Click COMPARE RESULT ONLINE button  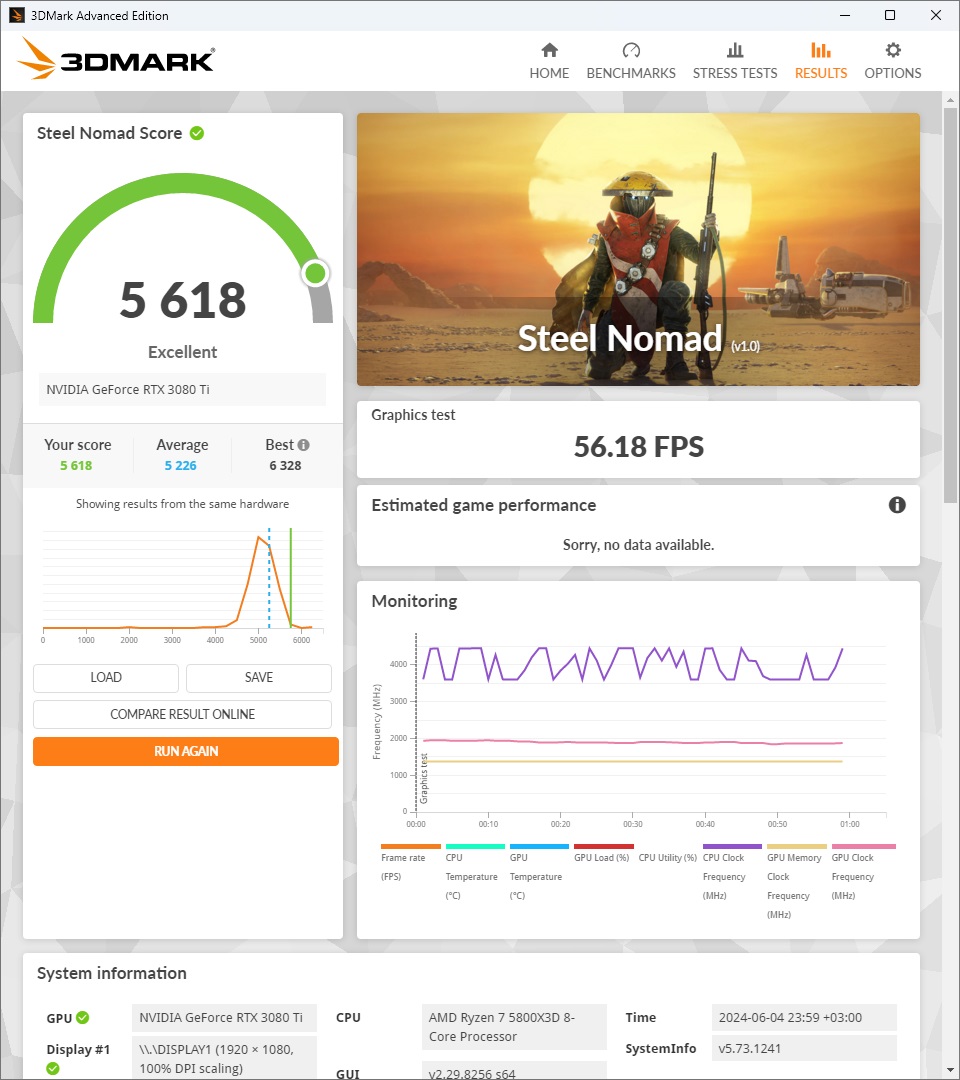182,714
